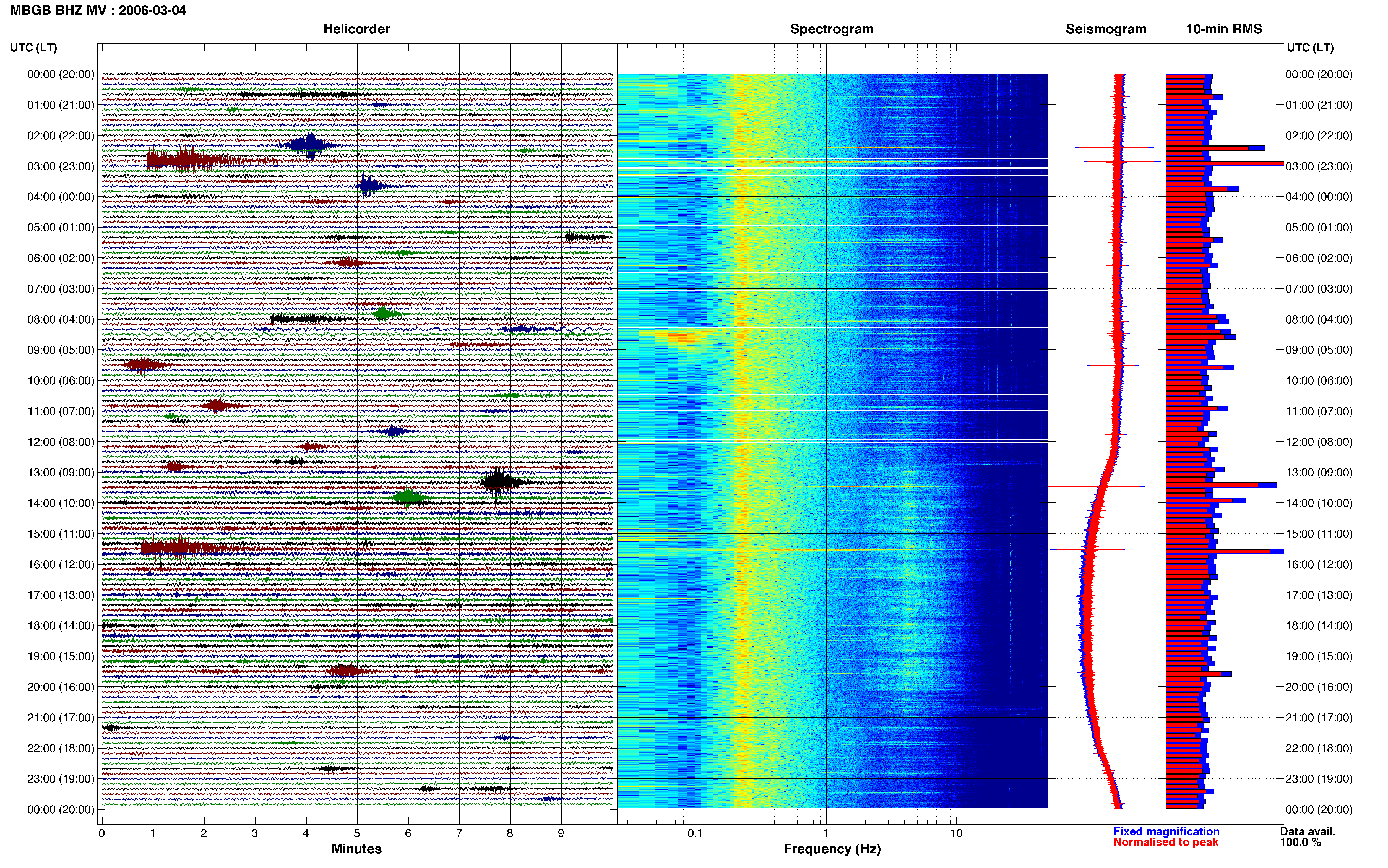Click 05:00 (01:00) on the RMS time axis
1388x868 pixels.
pos(1319,227)
